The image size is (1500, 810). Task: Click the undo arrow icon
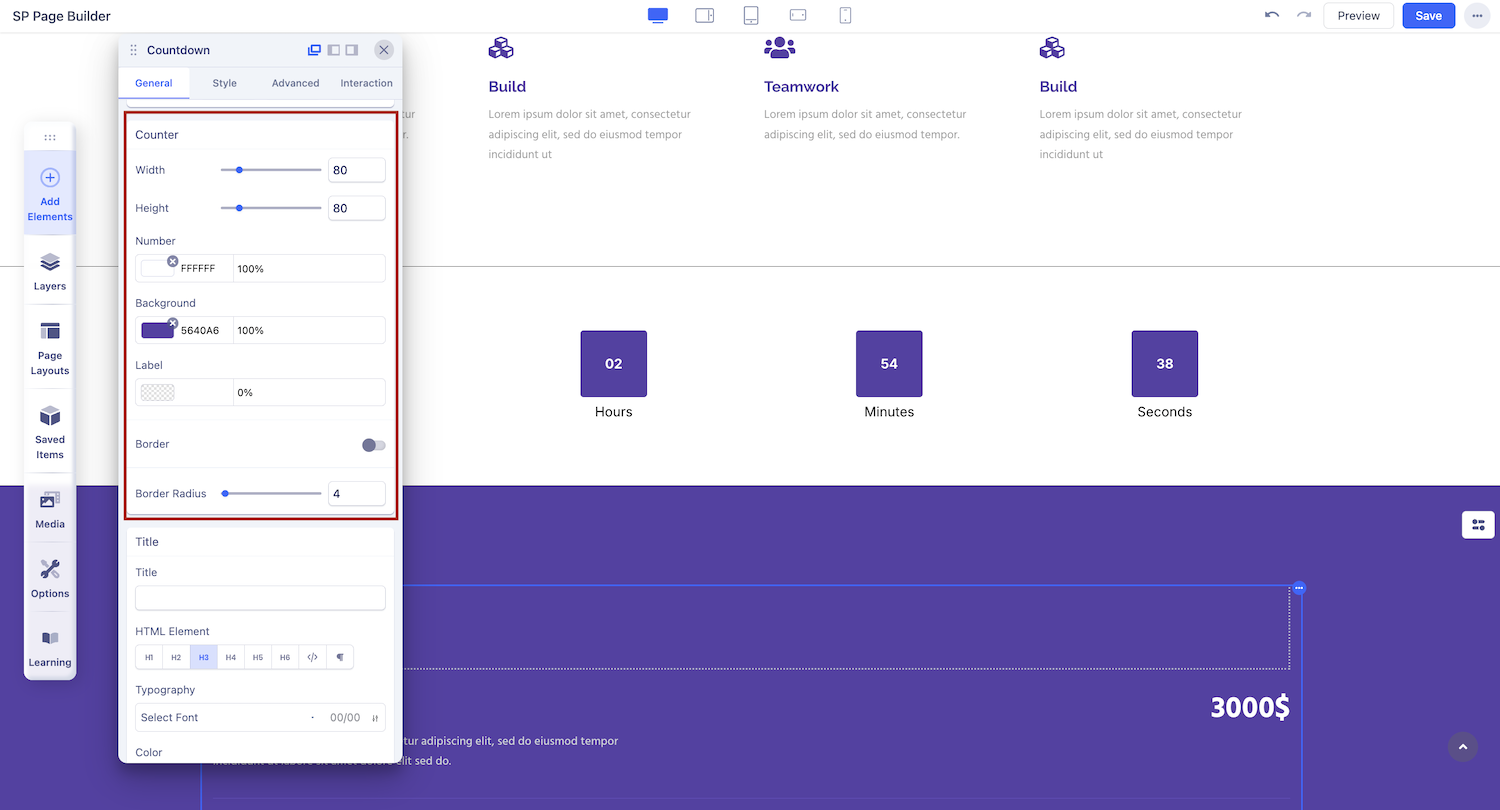click(x=1272, y=16)
